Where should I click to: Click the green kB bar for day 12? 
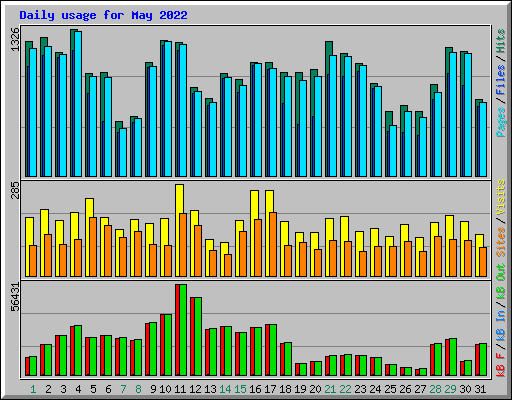pyautogui.click(x=198, y=337)
